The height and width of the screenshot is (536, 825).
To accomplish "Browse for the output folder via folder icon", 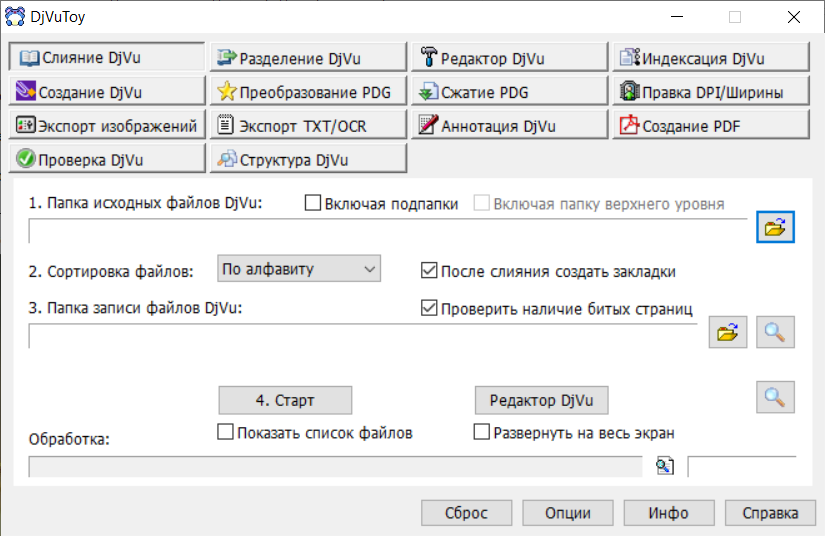I will [728, 332].
